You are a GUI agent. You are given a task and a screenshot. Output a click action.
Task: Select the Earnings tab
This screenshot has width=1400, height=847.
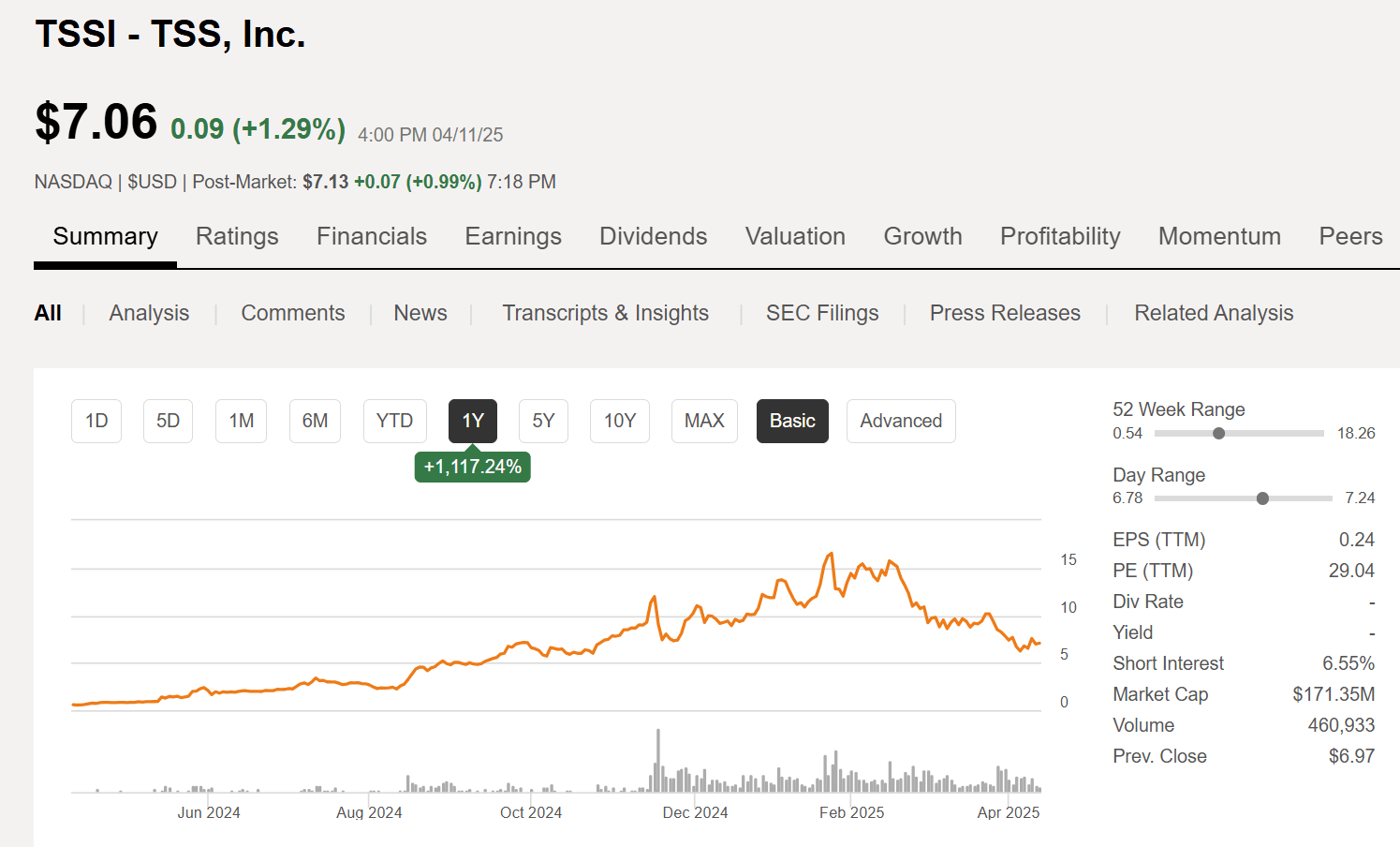pos(513,236)
